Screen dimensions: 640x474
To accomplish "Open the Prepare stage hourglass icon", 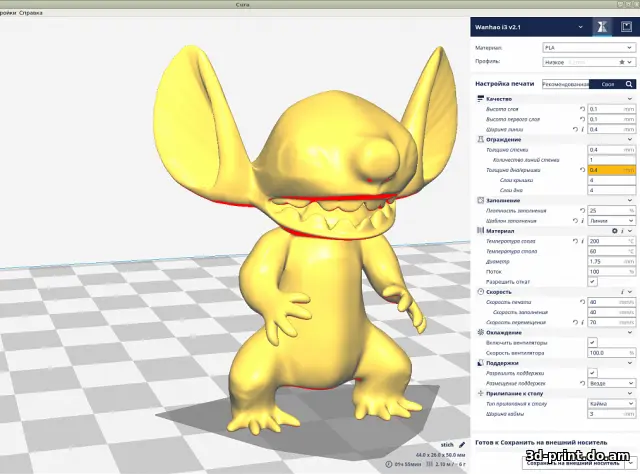I will pyautogui.click(x=602, y=27).
